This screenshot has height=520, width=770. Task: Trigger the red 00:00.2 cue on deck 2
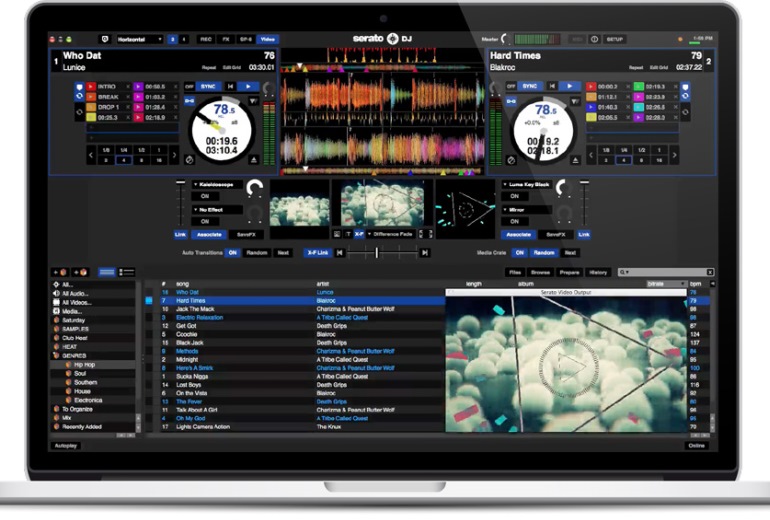coord(591,86)
